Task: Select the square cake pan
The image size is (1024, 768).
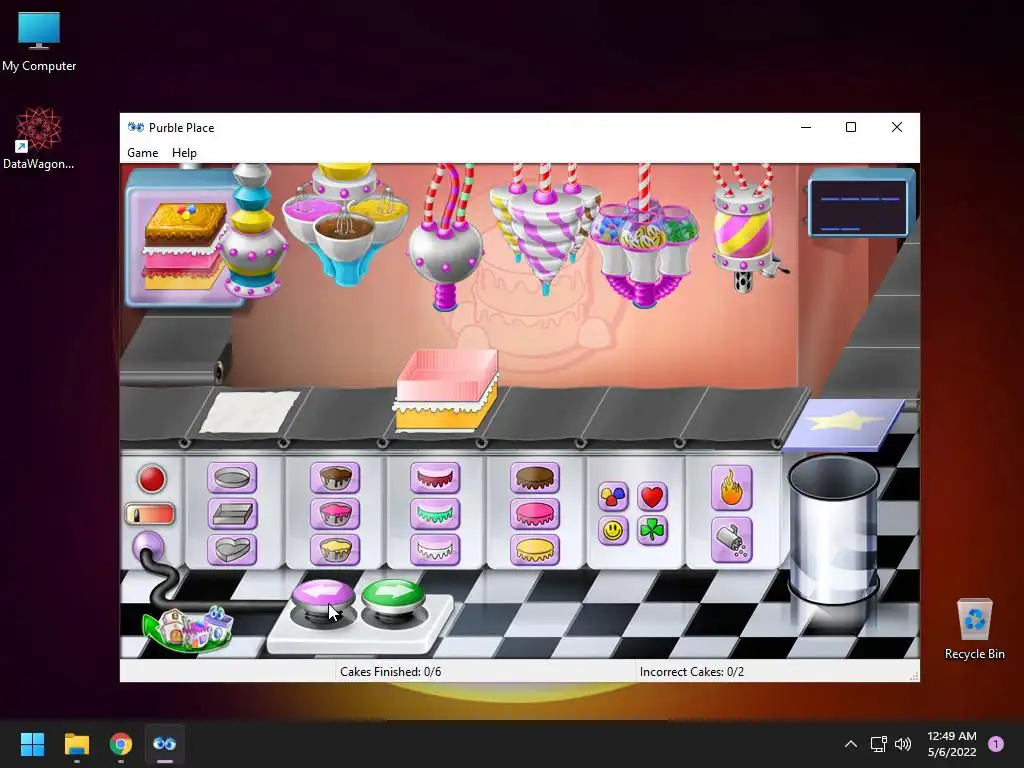Action: 232,514
